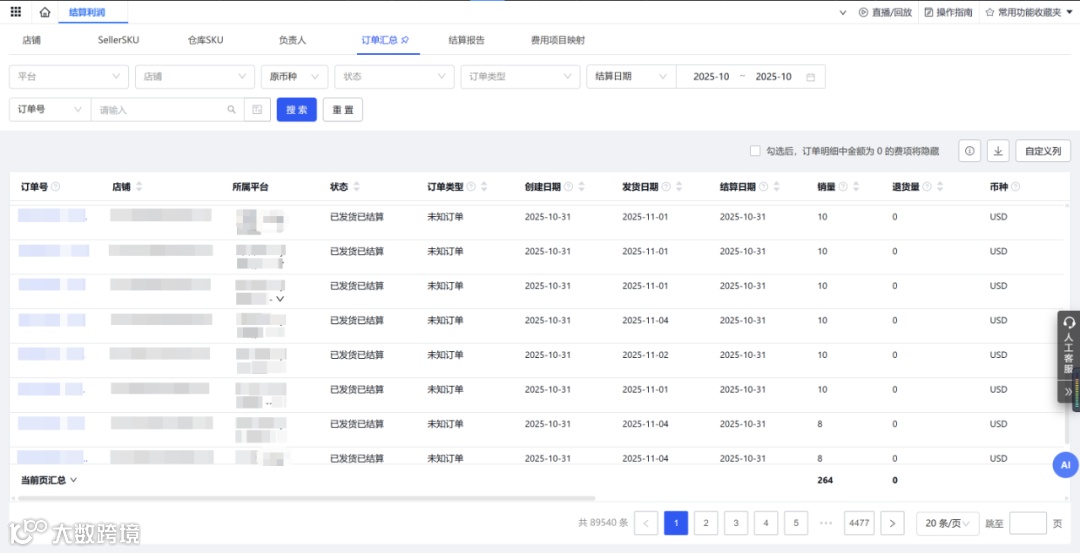The image size is (1080, 553).
Task: Open the 平台 dropdown
Action: [x=69, y=77]
